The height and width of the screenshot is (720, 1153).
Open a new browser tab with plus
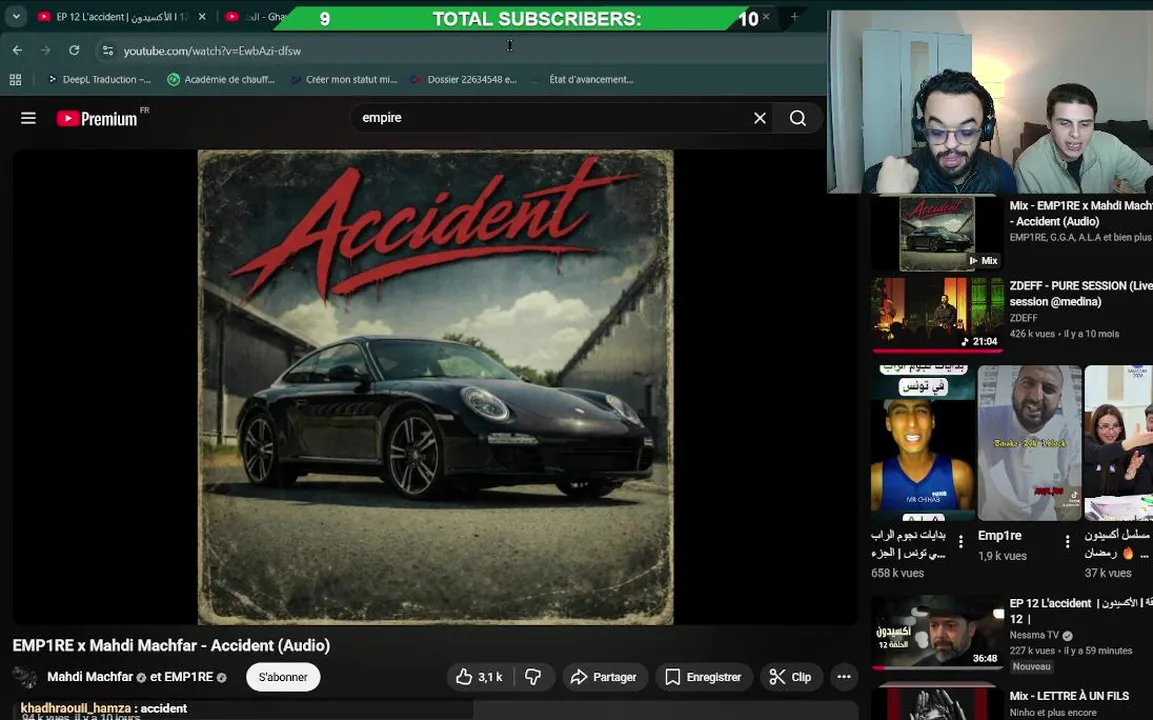[x=794, y=16]
